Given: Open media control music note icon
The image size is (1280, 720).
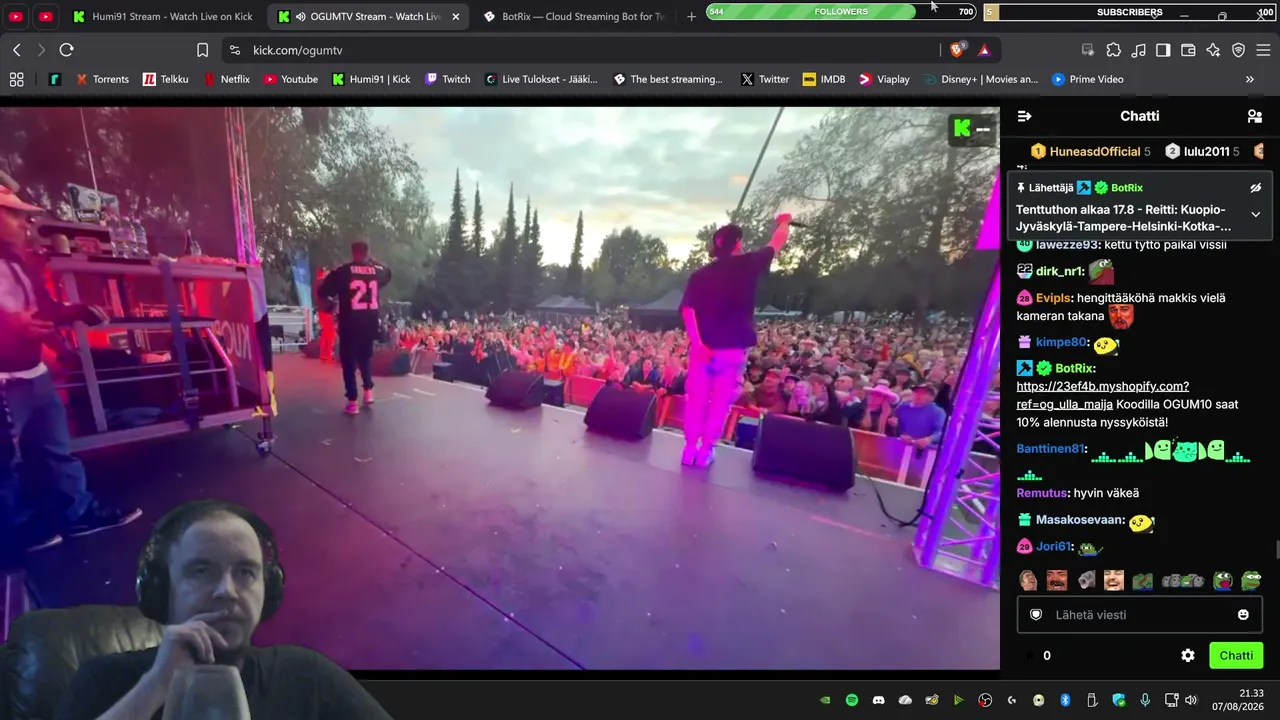Looking at the screenshot, I should click(1138, 50).
